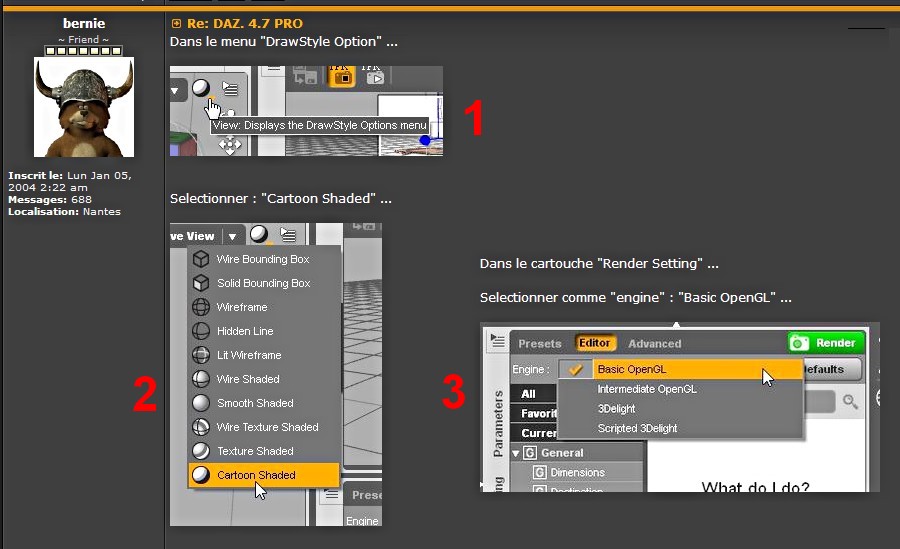The image size is (900, 549).
Task: Choose Wireframe from the draw style menu
Action: pyautogui.click(x=265, y=307)
